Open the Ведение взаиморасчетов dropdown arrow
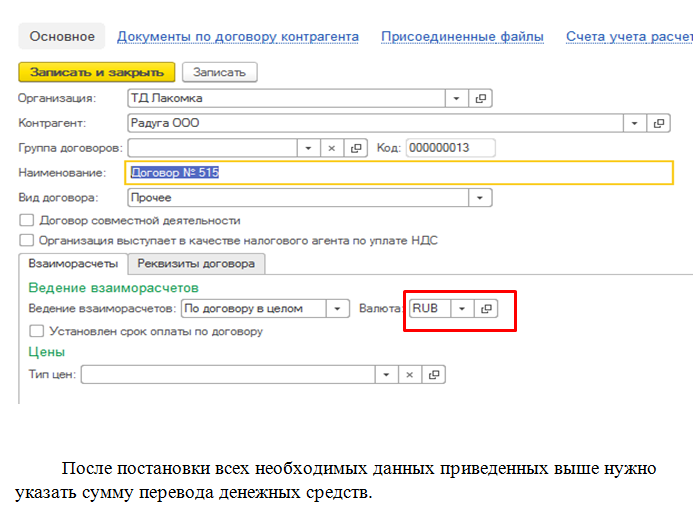The width and height of the screenshot is (700, 530). click(338, 309)
